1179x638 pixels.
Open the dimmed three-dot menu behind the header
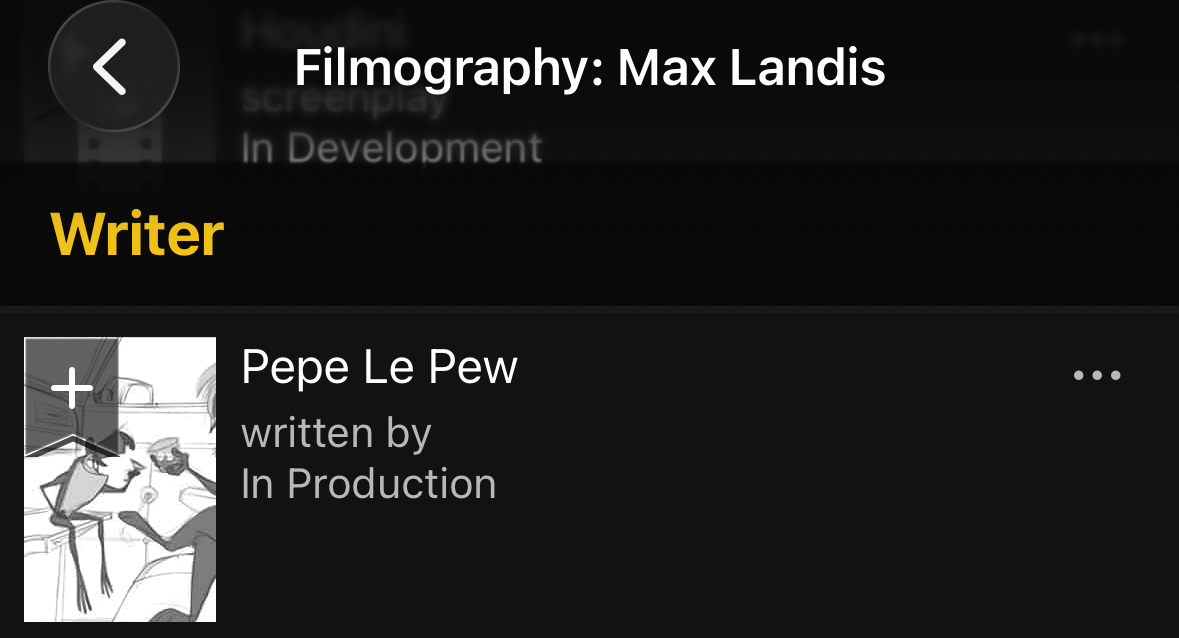pos(1097,40)
